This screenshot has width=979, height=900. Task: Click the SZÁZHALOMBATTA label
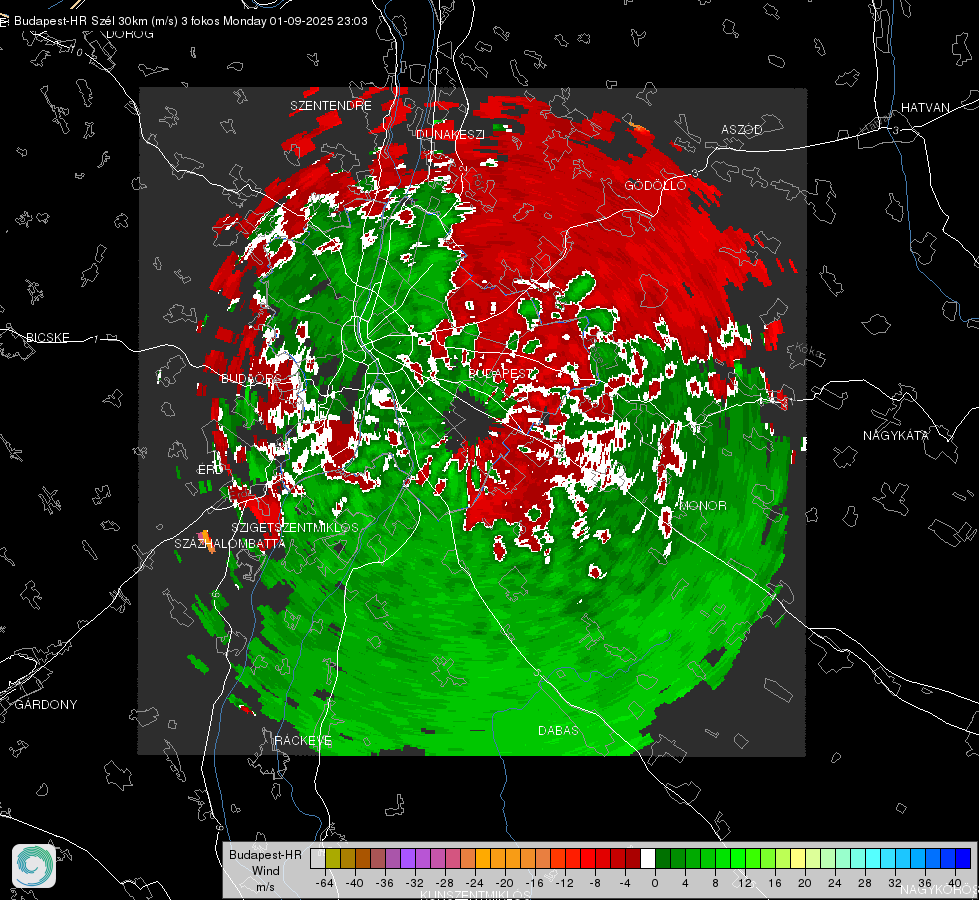pyautogui.click(x=230, y=543)
